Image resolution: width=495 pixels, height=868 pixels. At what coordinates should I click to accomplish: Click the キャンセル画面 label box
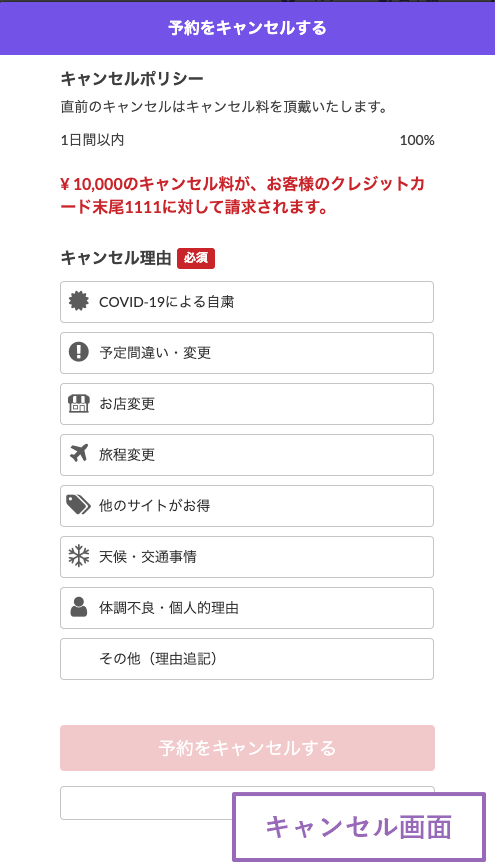click(x=359, y=827)
